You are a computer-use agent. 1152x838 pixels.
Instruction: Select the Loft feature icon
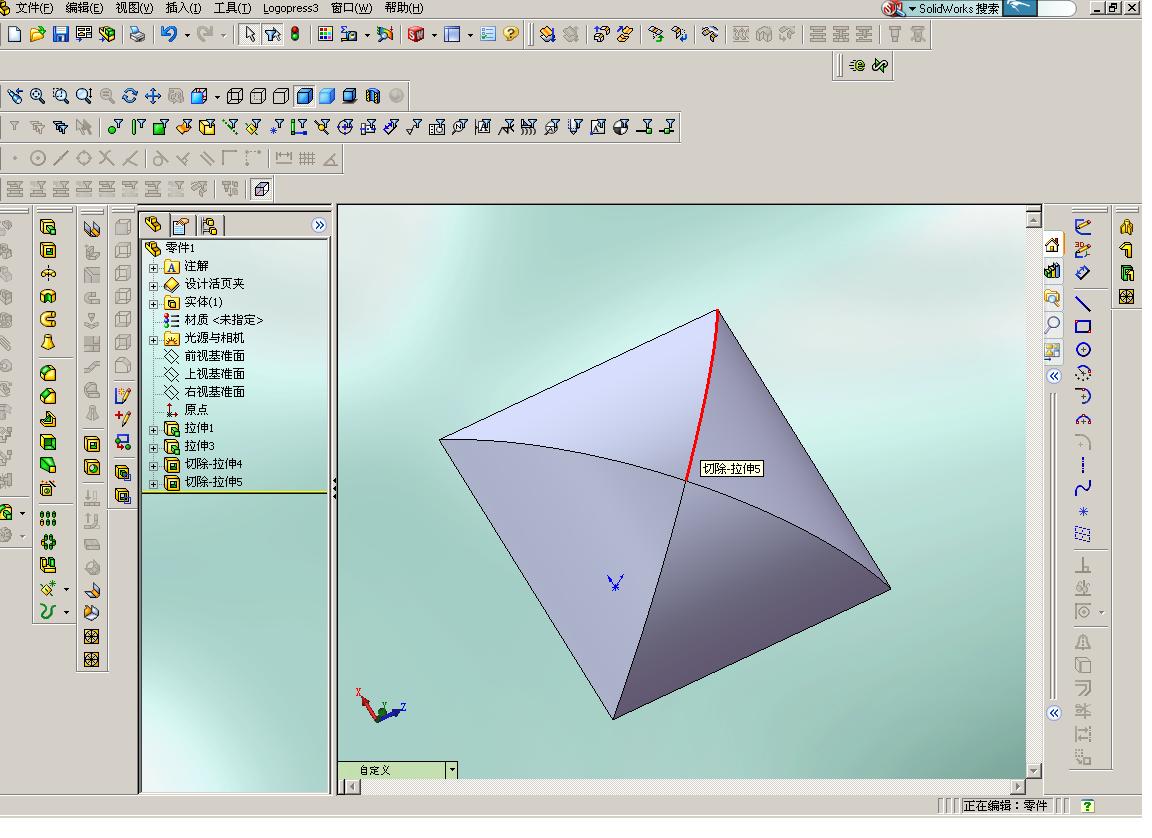click(48, 342)
